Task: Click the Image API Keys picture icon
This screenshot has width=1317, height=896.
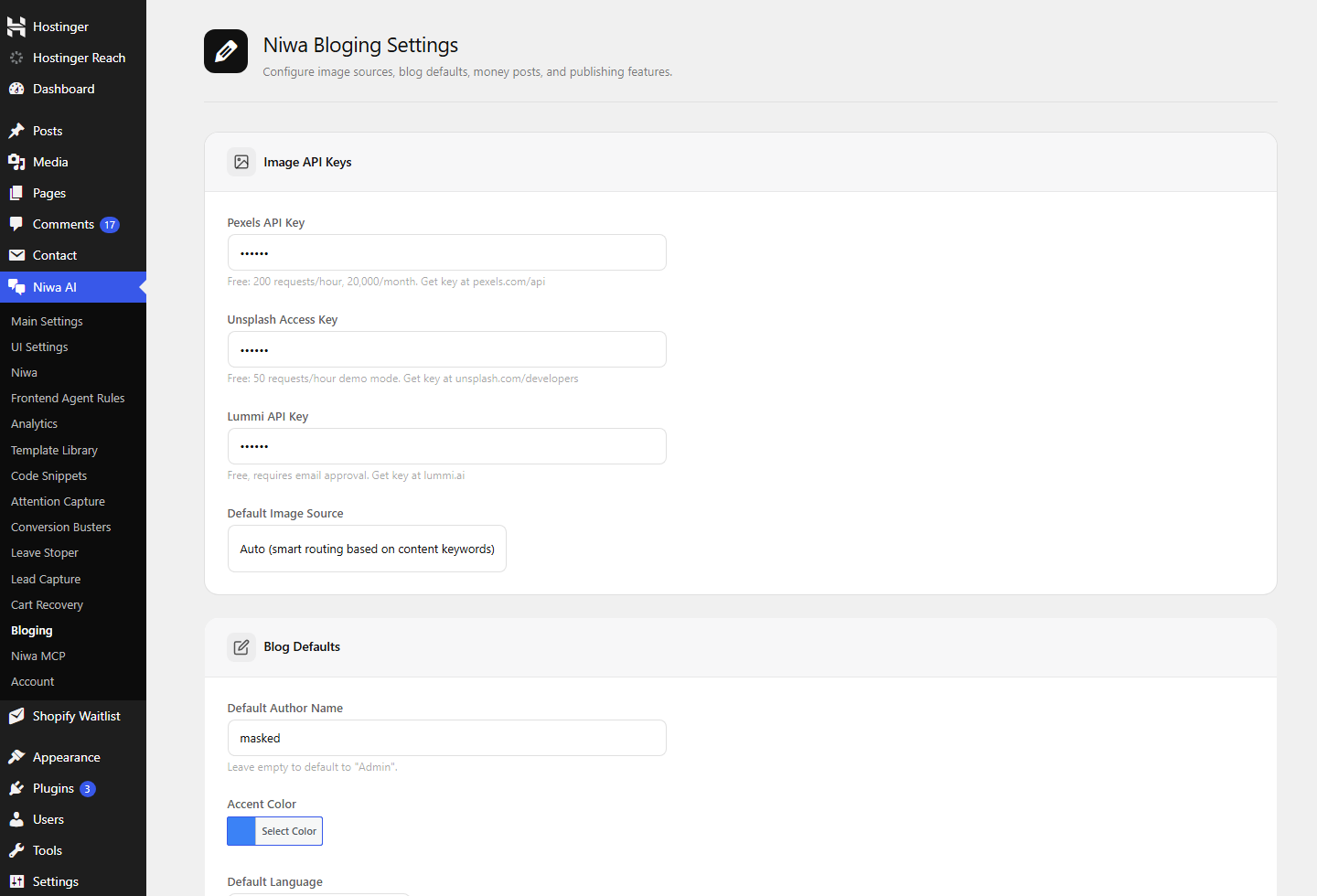Action: click(x=241, y=162)
